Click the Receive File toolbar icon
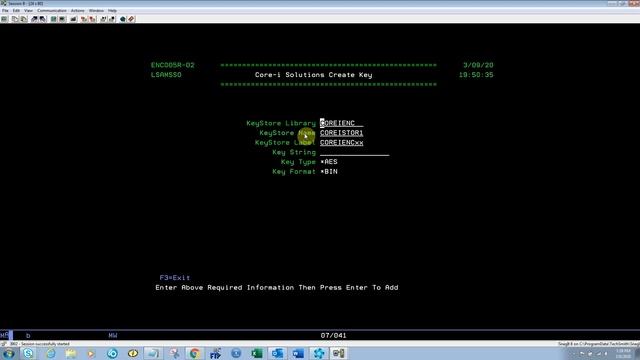The width and height of the screenshot is (640, 360). tap(42, 19)
